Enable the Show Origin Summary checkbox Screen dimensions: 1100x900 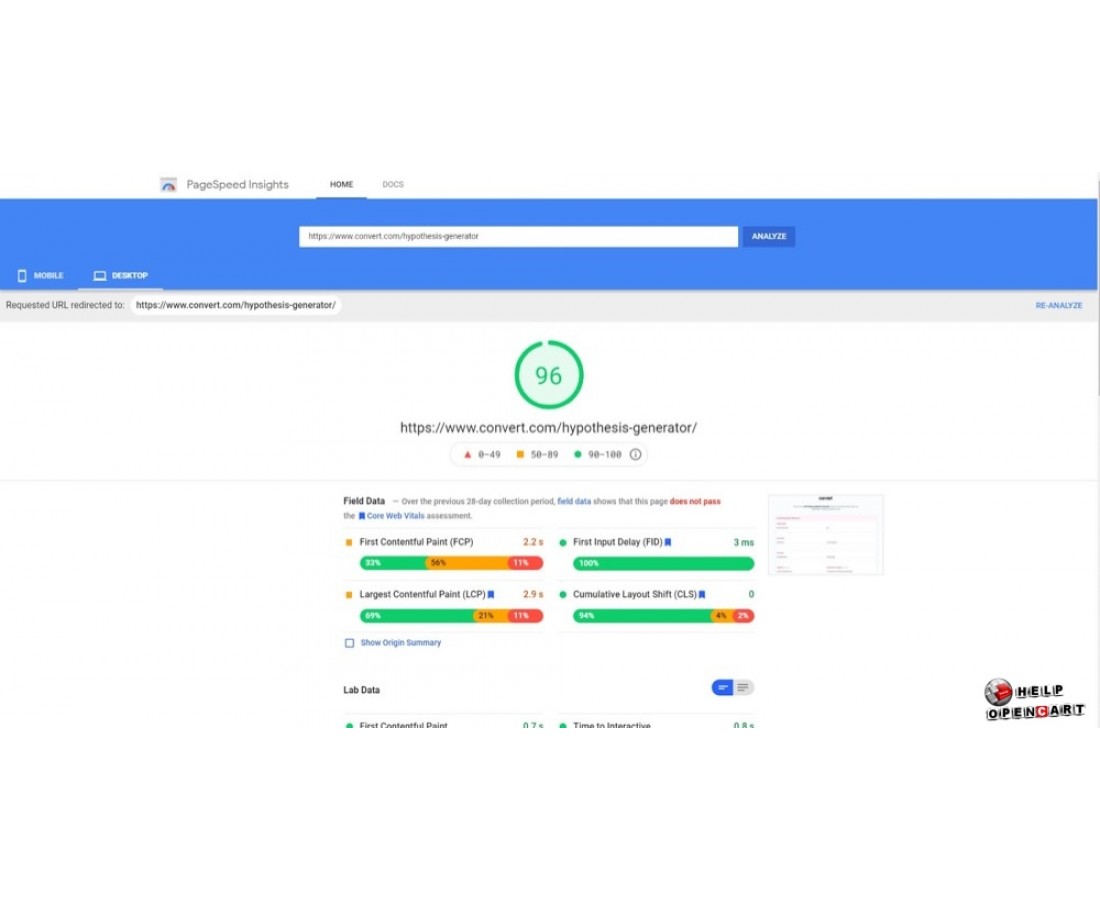(x=349, y=643)
